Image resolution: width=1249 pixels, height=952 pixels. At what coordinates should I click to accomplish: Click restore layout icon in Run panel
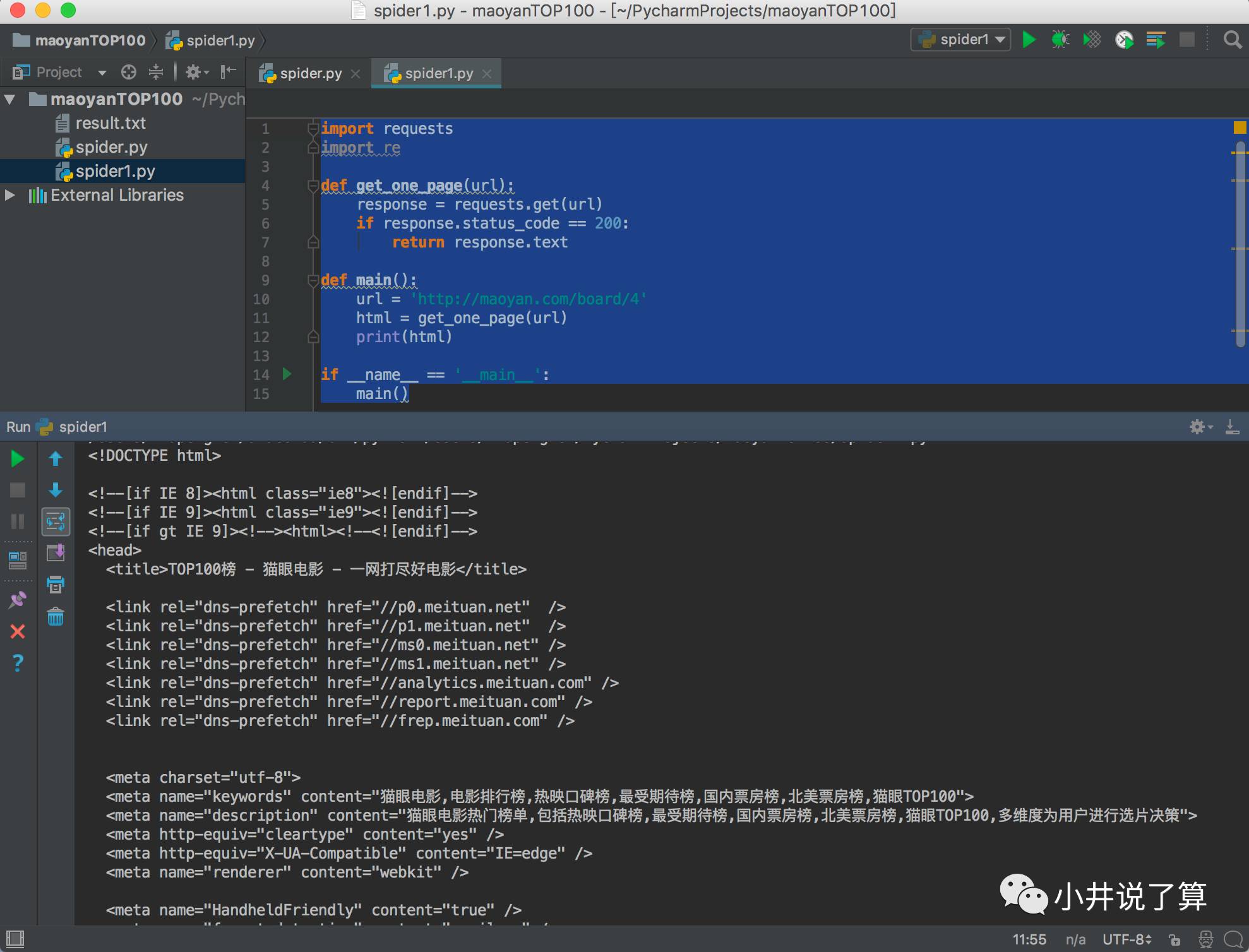click(18, 559)
